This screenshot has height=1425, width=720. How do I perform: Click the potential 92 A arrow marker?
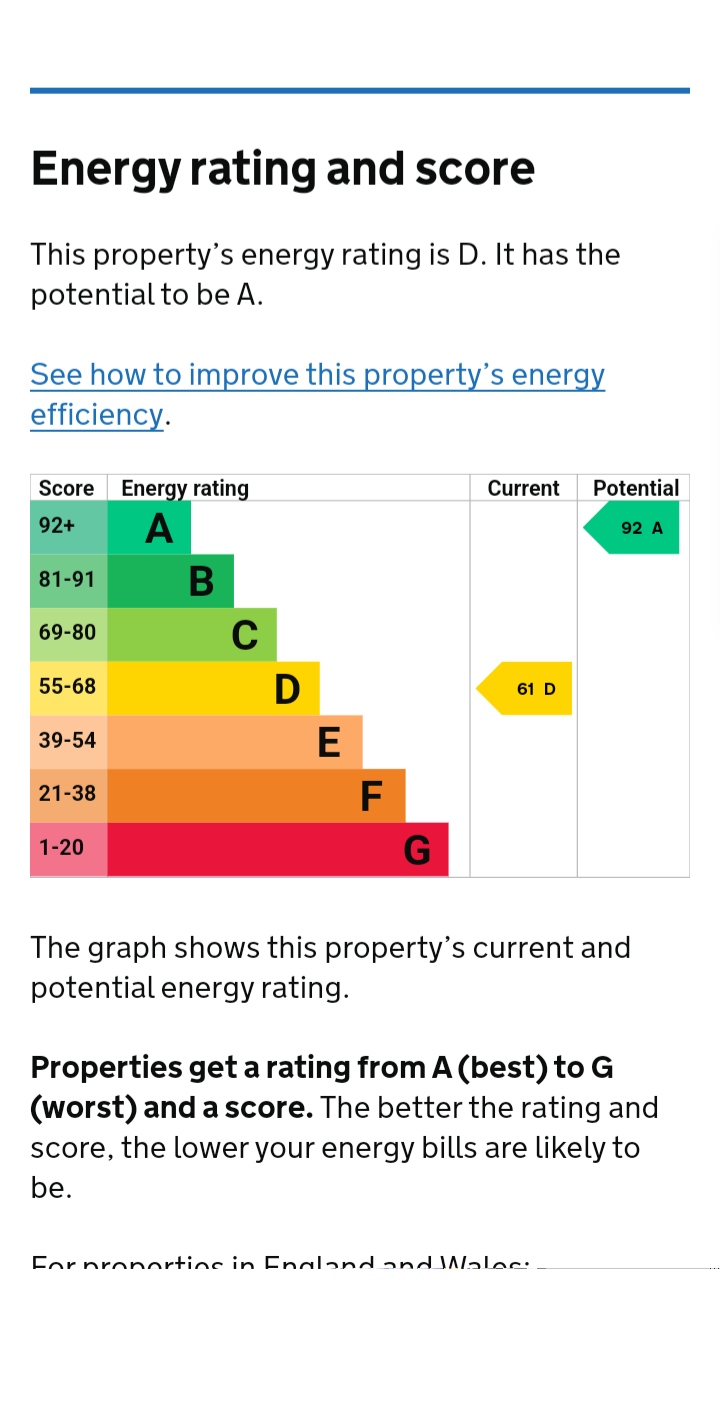pos(634,528)
